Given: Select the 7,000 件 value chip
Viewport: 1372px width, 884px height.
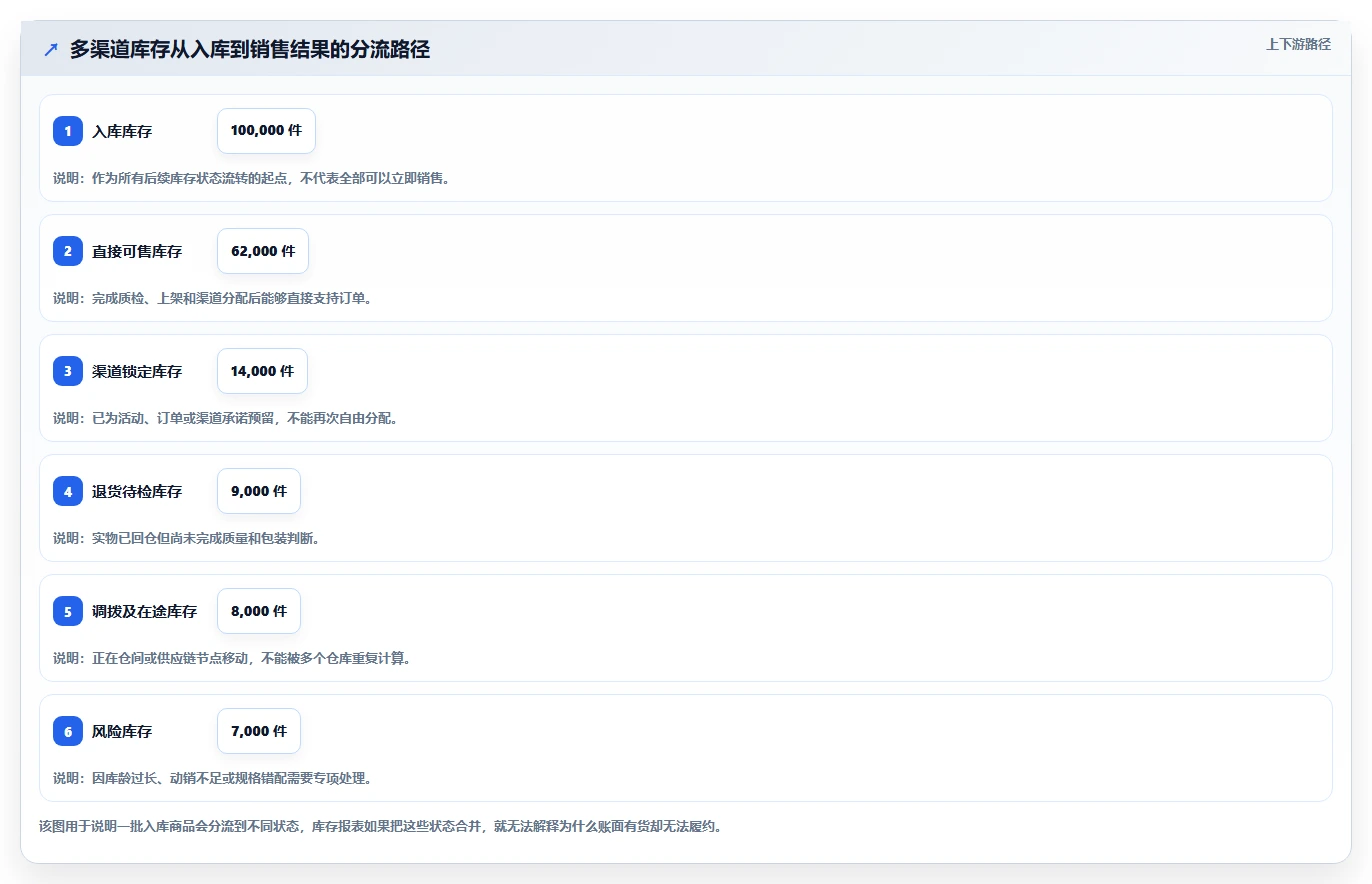Looking at the screenshot, I should pyautogui.click(x=259, y=731).
